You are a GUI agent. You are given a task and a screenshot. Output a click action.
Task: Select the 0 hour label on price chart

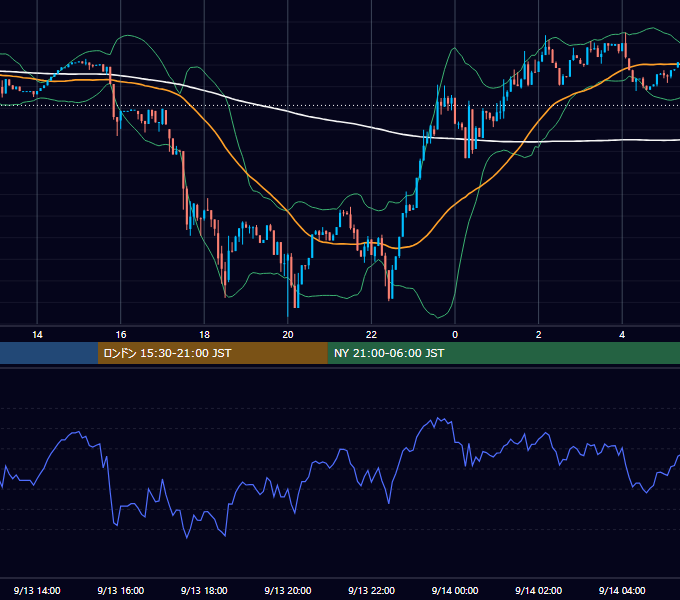[x=455, y=335]
